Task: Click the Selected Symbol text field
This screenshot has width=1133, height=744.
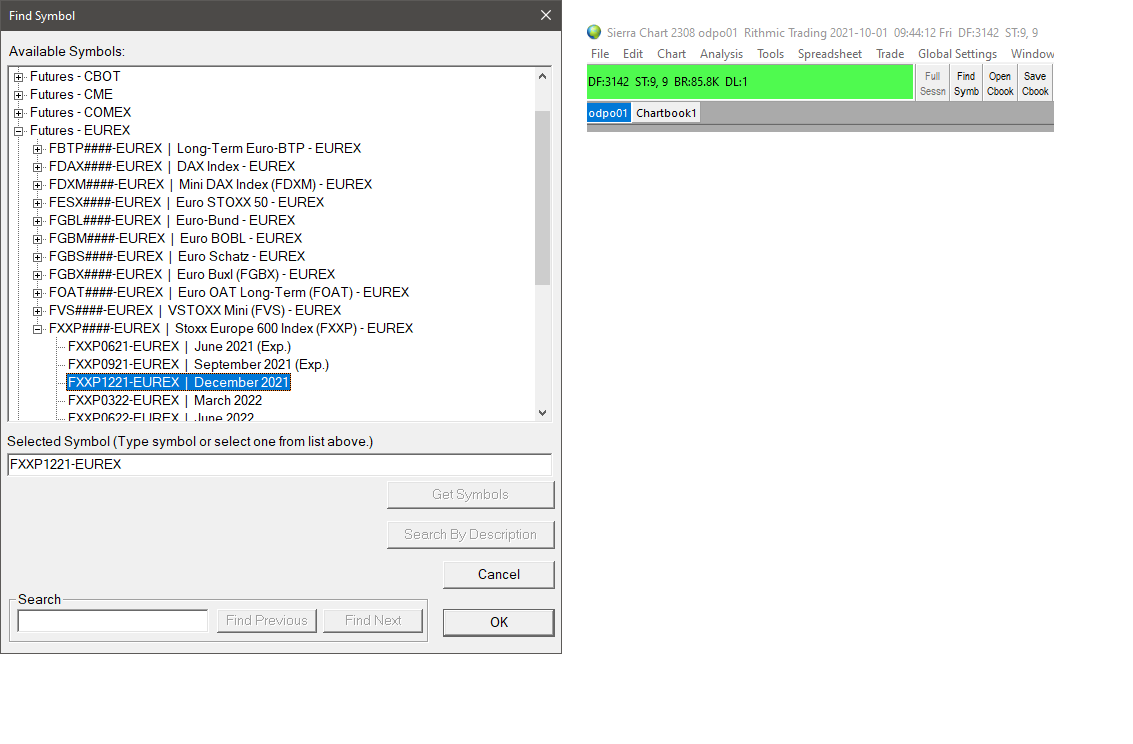Action: (x=280, y=464)
